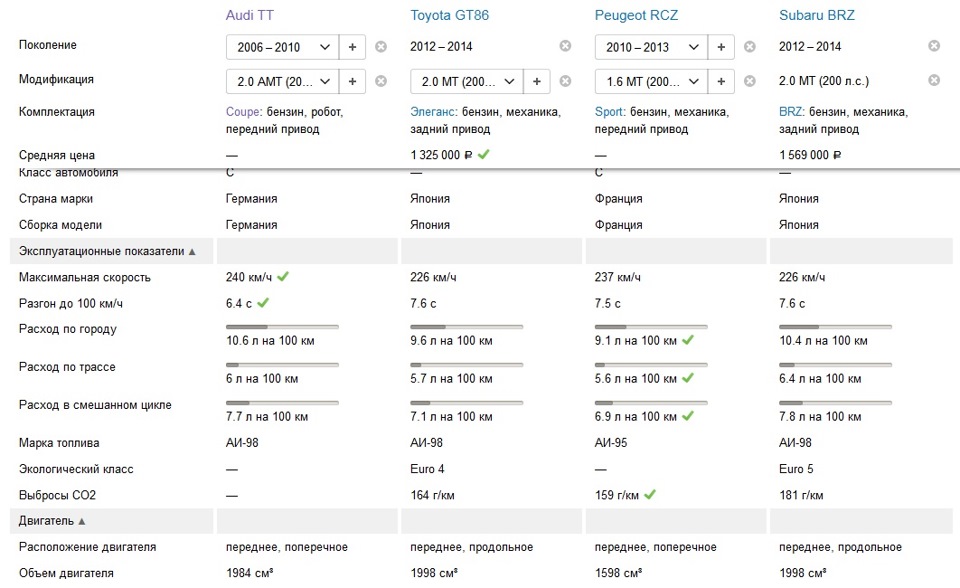Viewport: 960px width, 588px height.
Task: Add another modification for Toyota GT86
Action: tap(536, 81)
